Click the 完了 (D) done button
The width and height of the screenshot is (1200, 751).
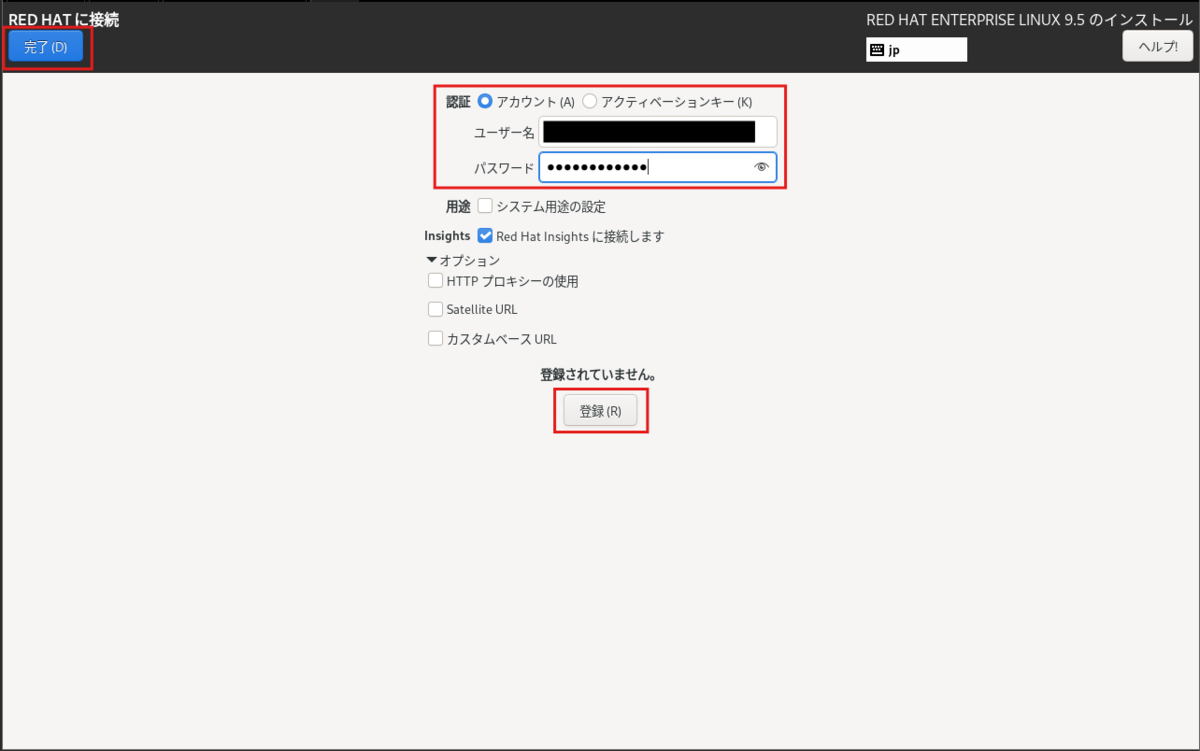[46, 47]
